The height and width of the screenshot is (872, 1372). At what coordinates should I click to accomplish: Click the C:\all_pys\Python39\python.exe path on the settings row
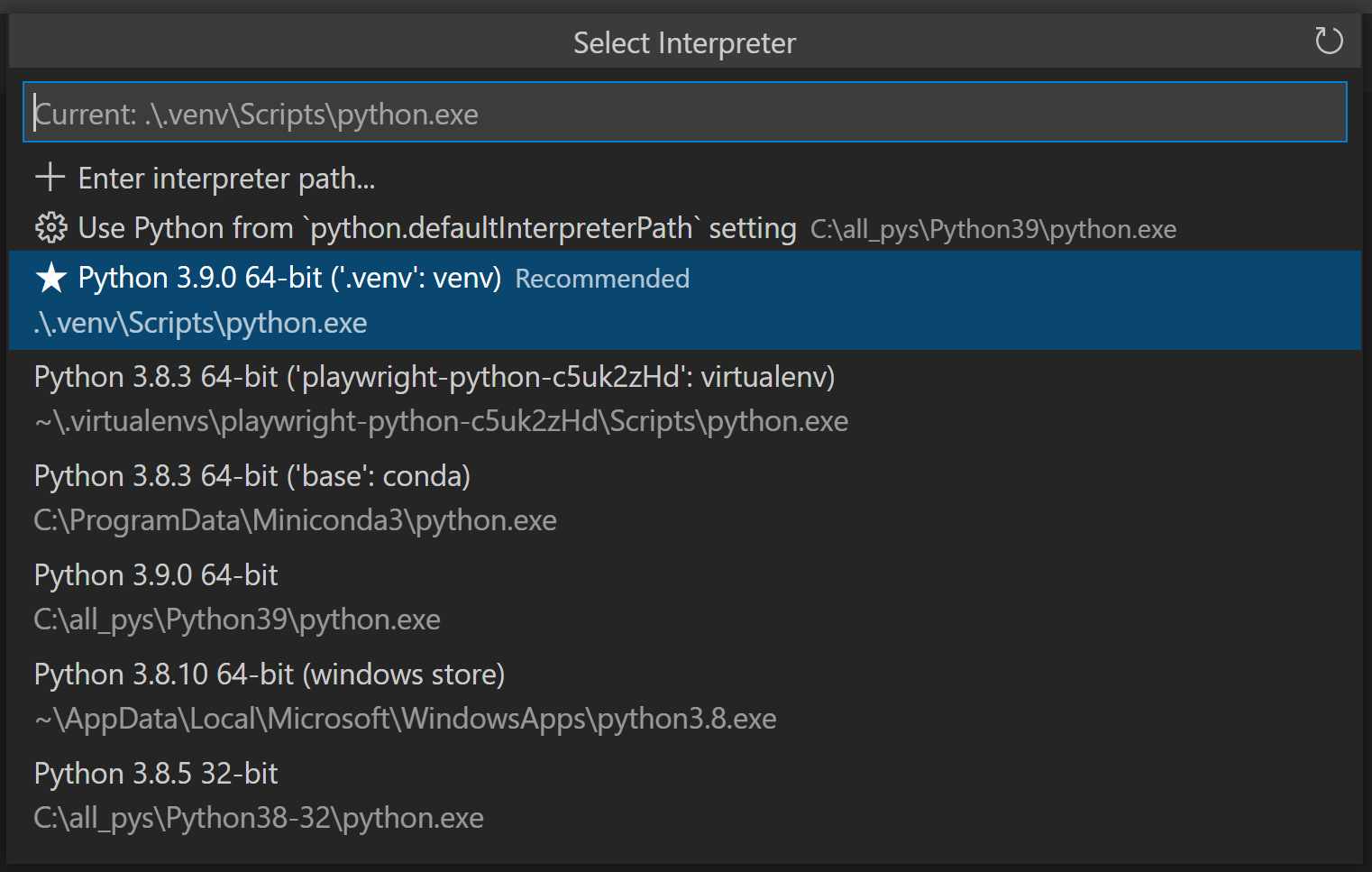point(992,230)
